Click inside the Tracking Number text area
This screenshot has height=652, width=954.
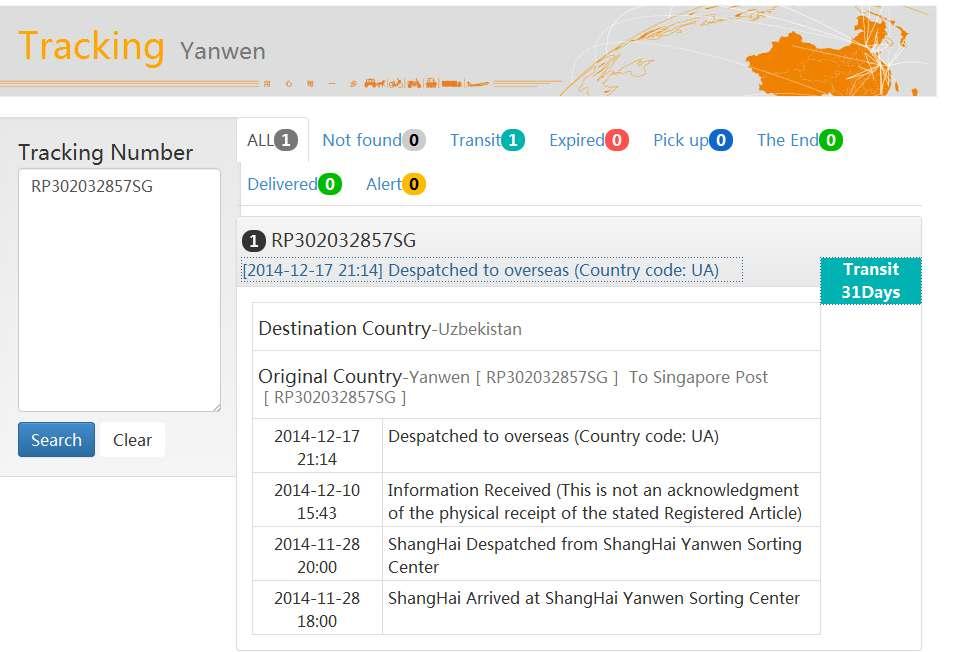click(119, 290)
